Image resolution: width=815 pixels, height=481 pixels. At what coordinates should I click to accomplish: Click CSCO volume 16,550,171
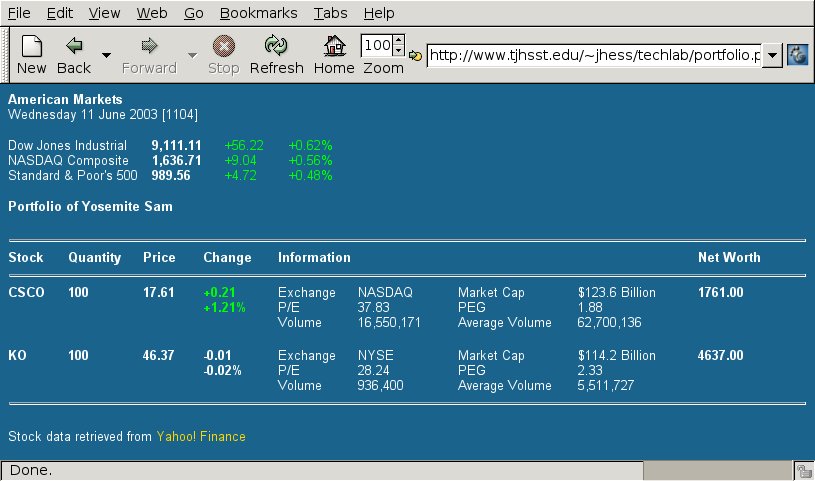click(x=389, y=322)
